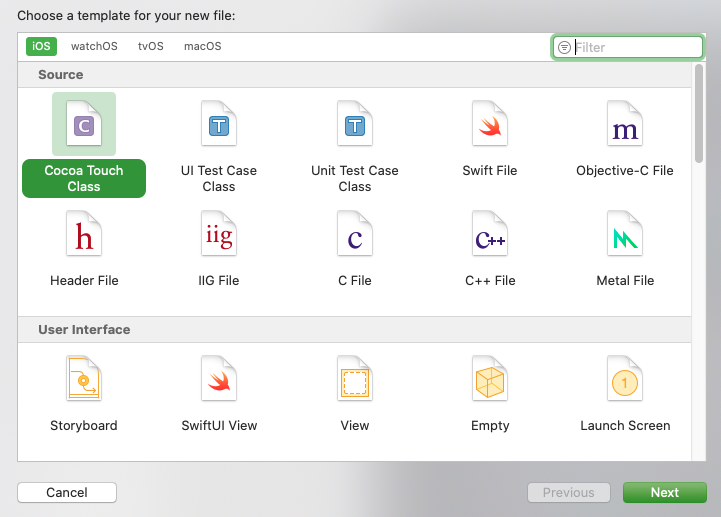
Task: Click the "Storyboard" label
Action: click(x=84, y=426)
